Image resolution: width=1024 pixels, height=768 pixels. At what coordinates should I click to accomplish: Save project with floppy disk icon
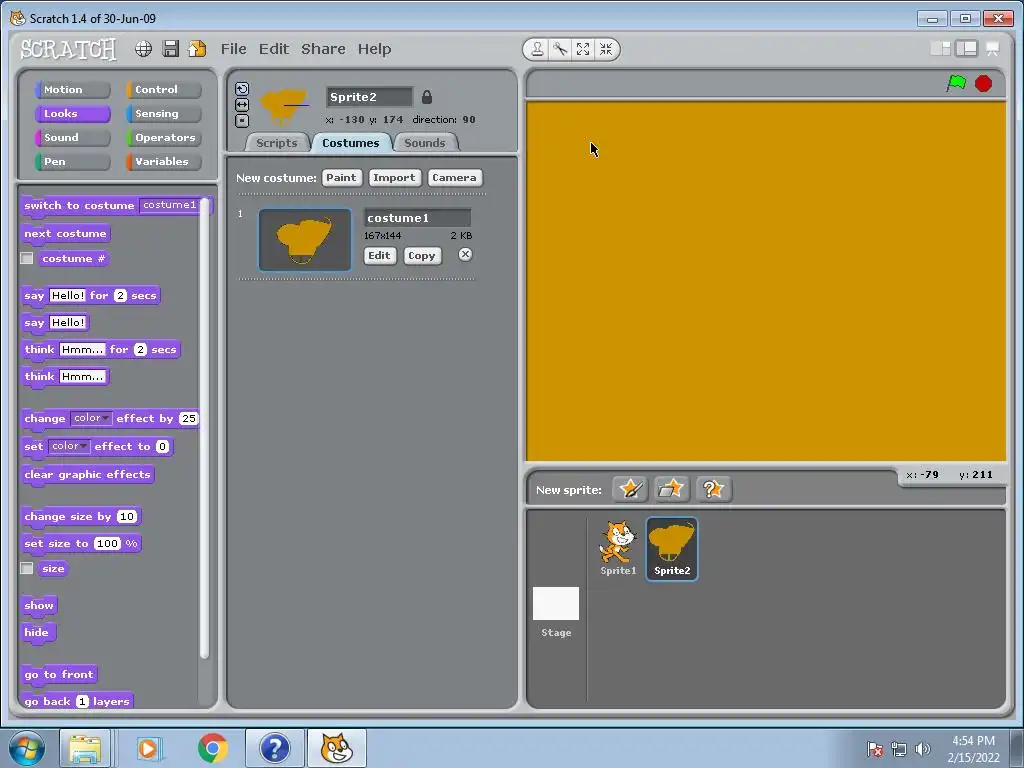click(x=170, y=49)
